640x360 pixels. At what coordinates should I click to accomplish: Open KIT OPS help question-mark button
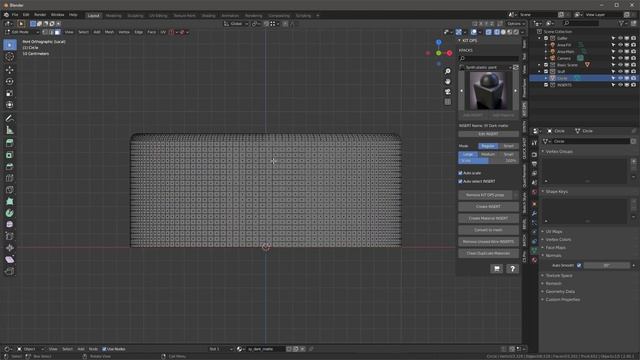[512, 269]
